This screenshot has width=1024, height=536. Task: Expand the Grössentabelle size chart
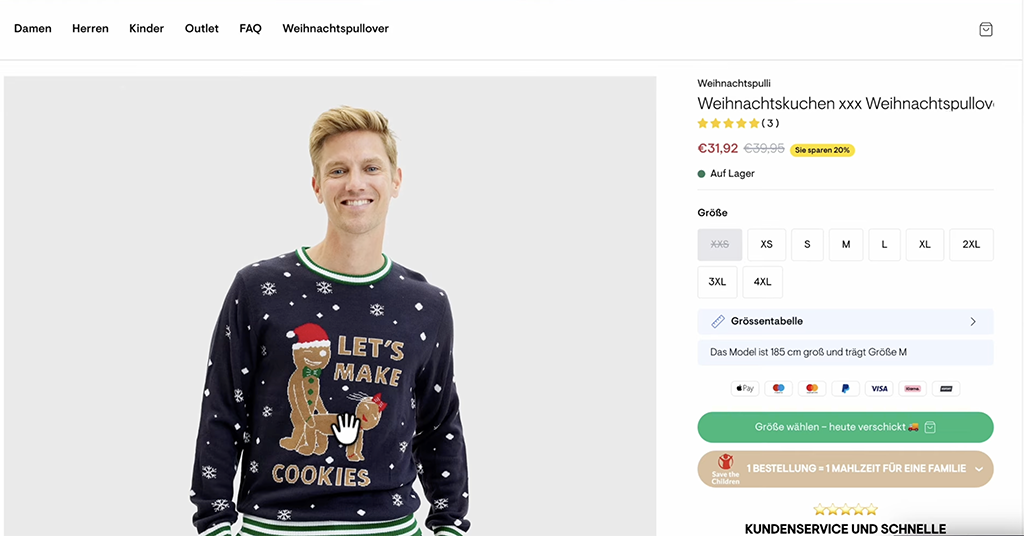pos(845,321)
